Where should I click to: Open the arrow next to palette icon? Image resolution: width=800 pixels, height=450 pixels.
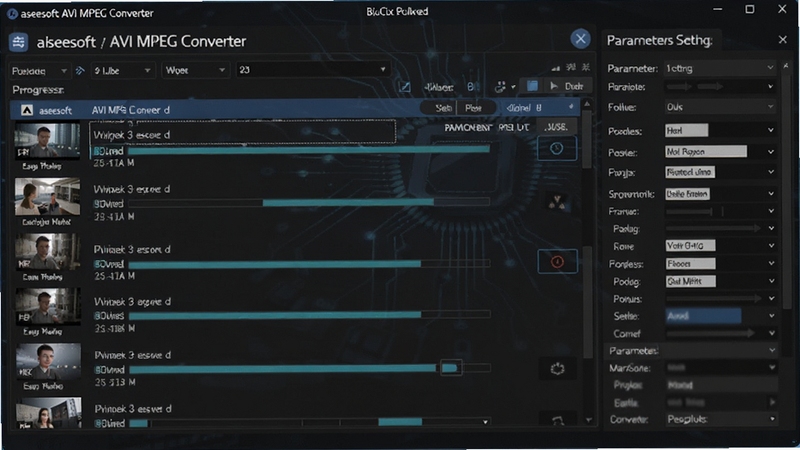point(513,87)
